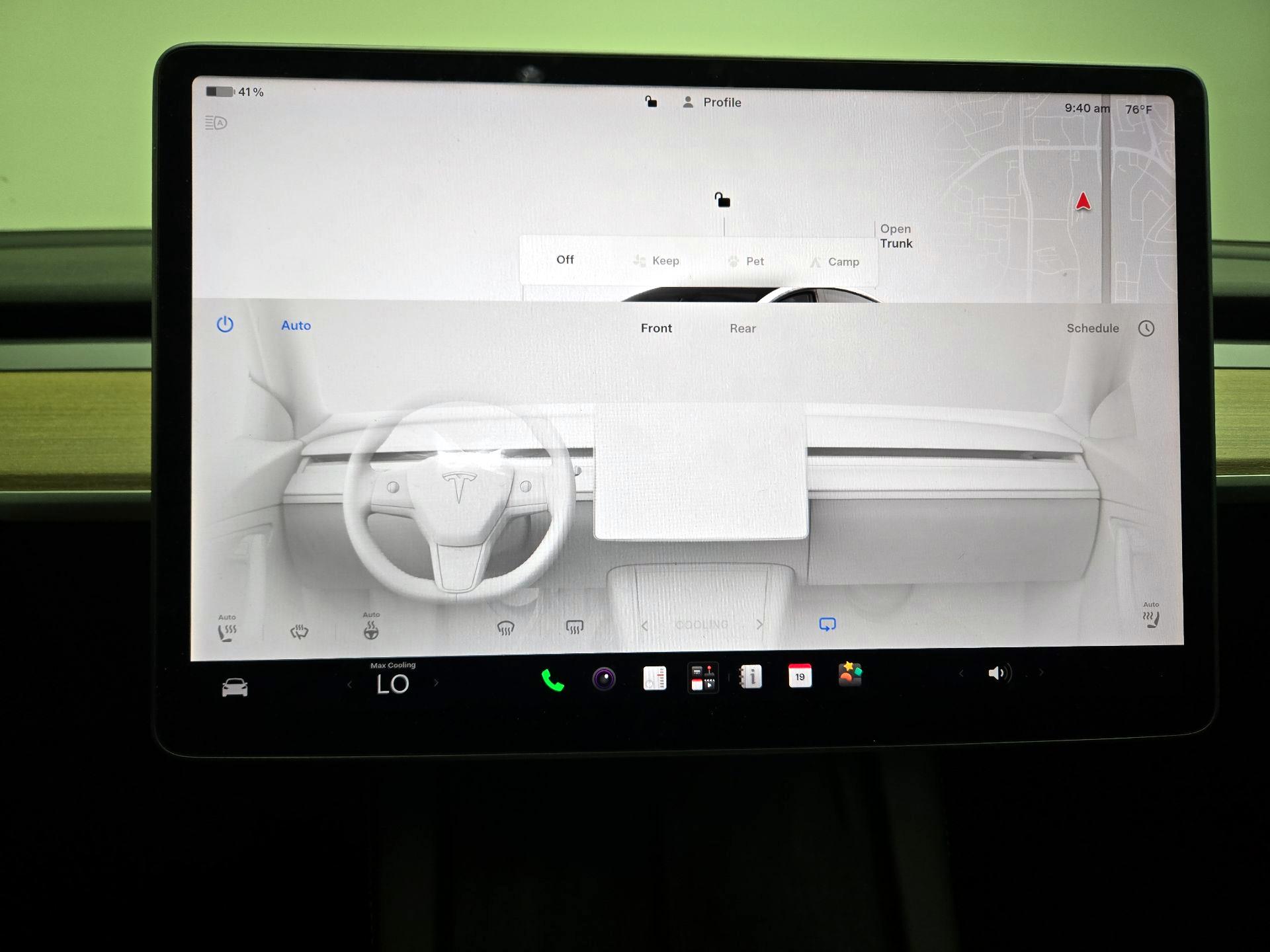Open the Profile menu
Image resolution: width=1270 pixels, height=952 pixels.
[x=712, y=102]
